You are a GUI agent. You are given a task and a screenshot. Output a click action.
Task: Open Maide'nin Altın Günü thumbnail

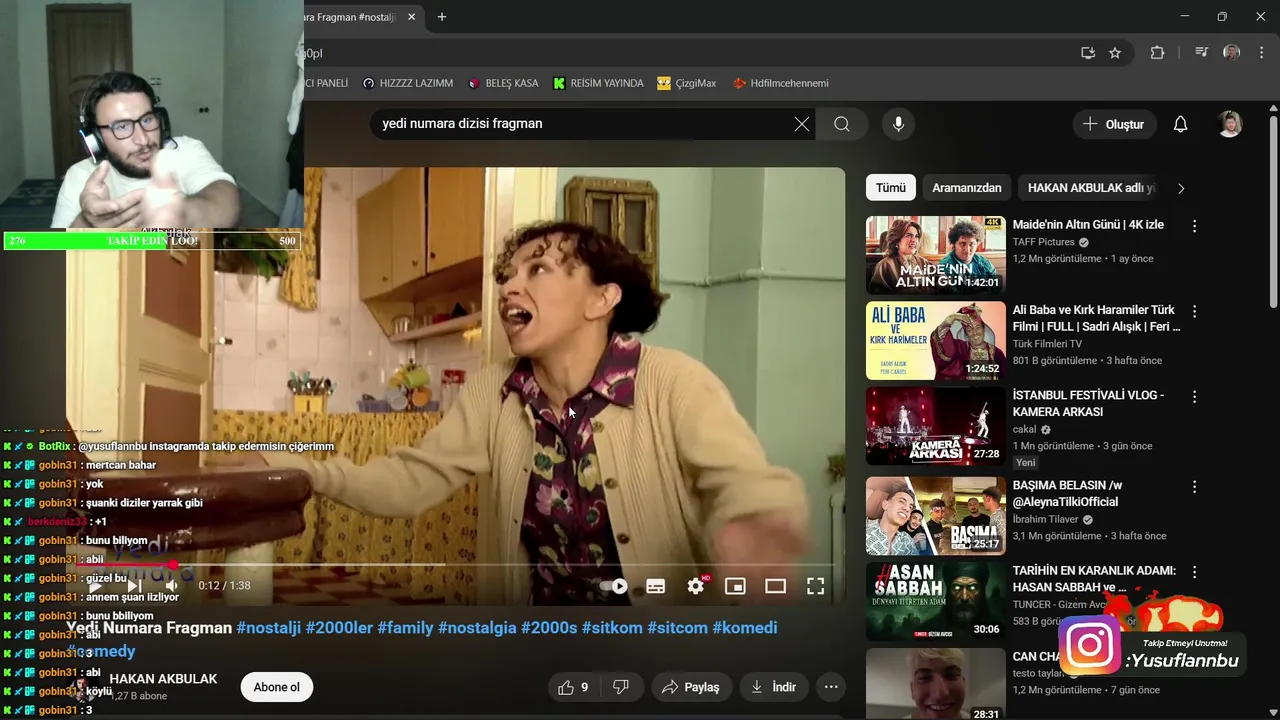936,255
